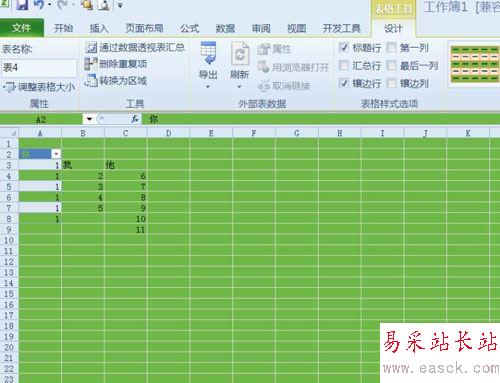This screenshot has height=383, width=500.
Task: Click the 删除重复项 text button
Action: (x=123, y=64)
